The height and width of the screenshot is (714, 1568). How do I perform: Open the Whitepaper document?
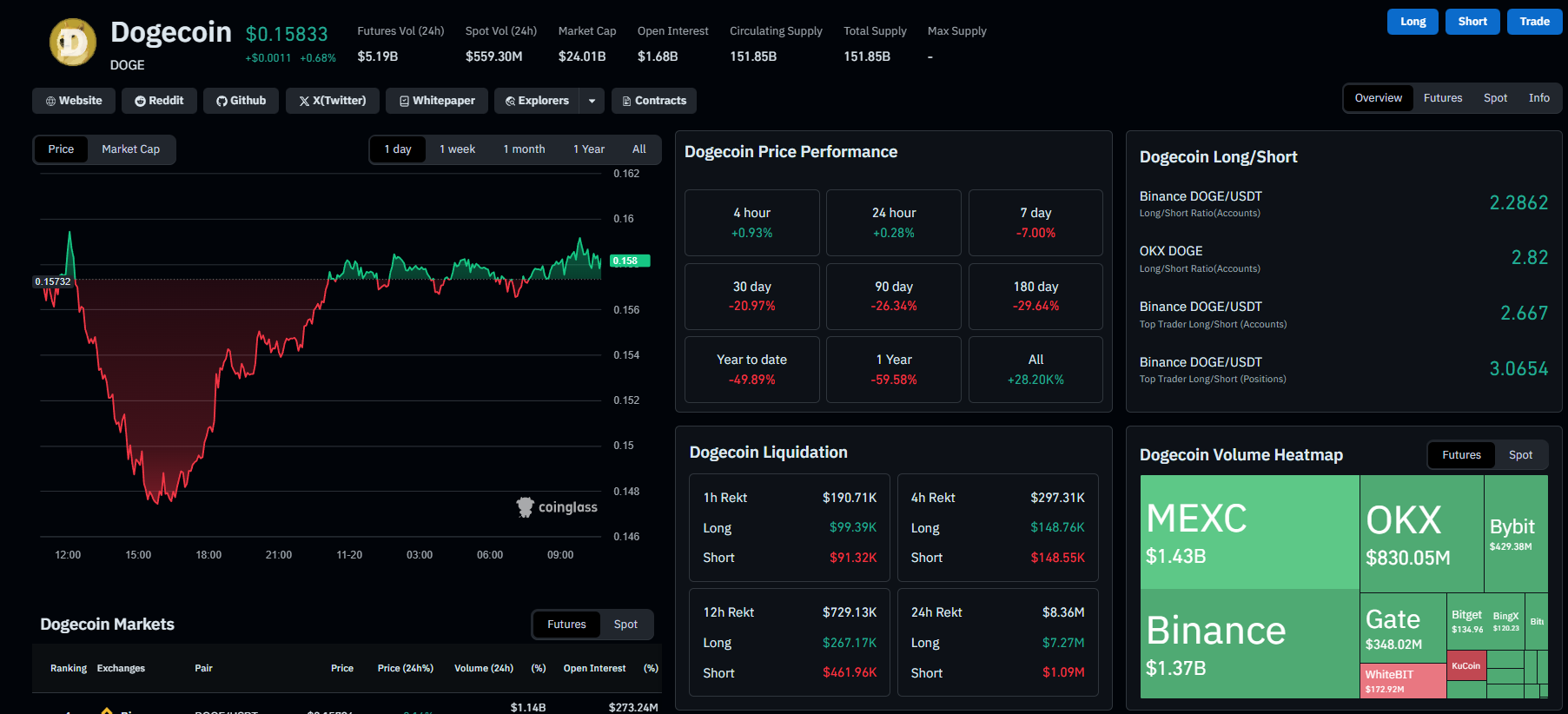tap(437, 101)
